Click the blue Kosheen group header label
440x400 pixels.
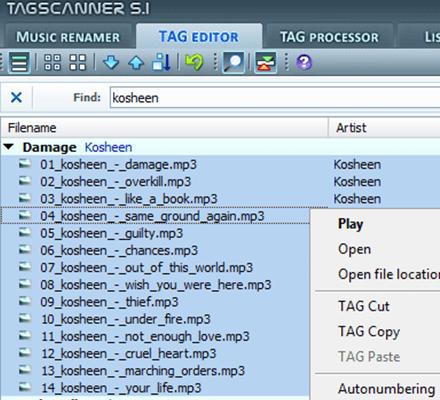[x=108, y=147]
